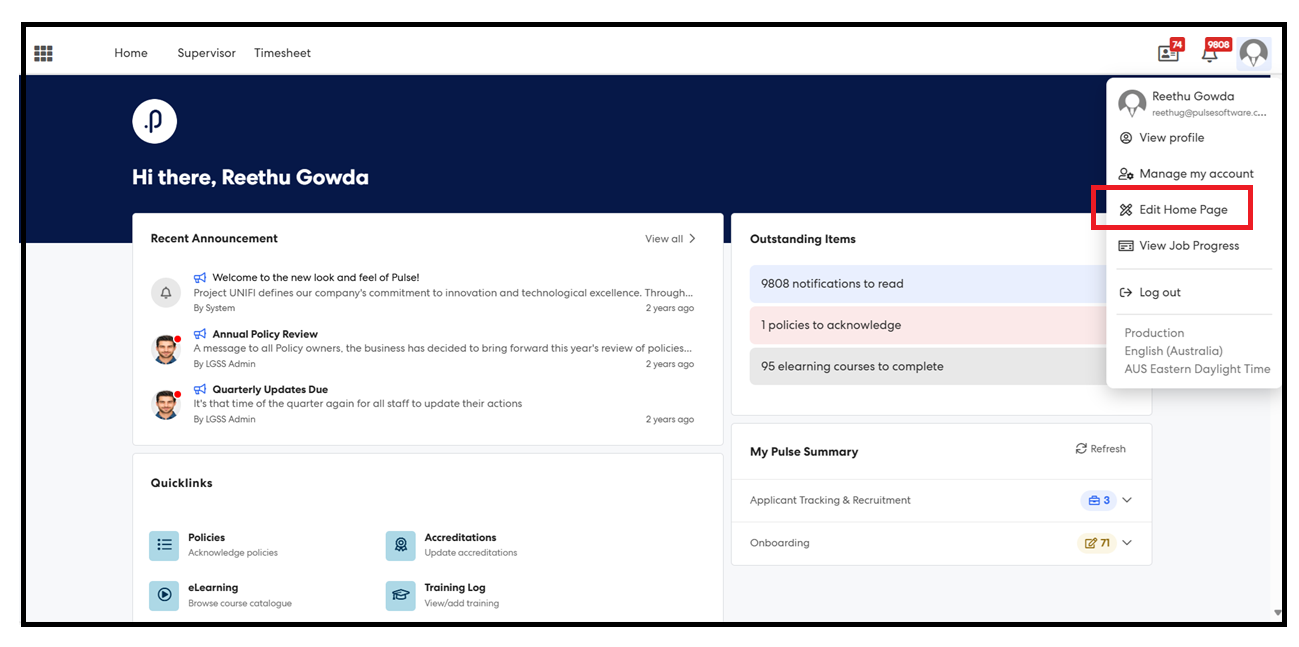Click View all announcements chevron

coord(691,239)
